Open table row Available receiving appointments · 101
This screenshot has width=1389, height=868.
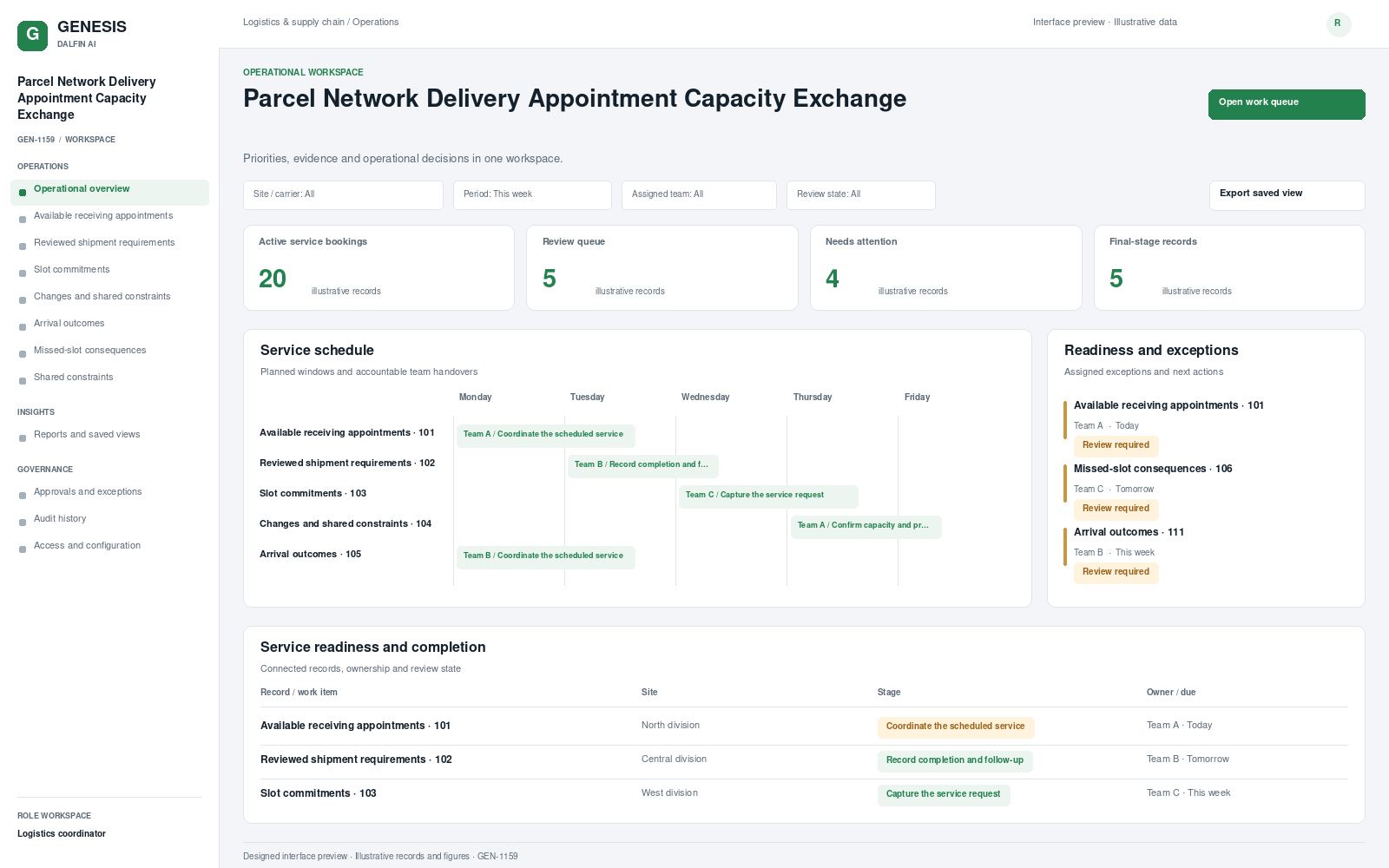(x=804, y=727)
